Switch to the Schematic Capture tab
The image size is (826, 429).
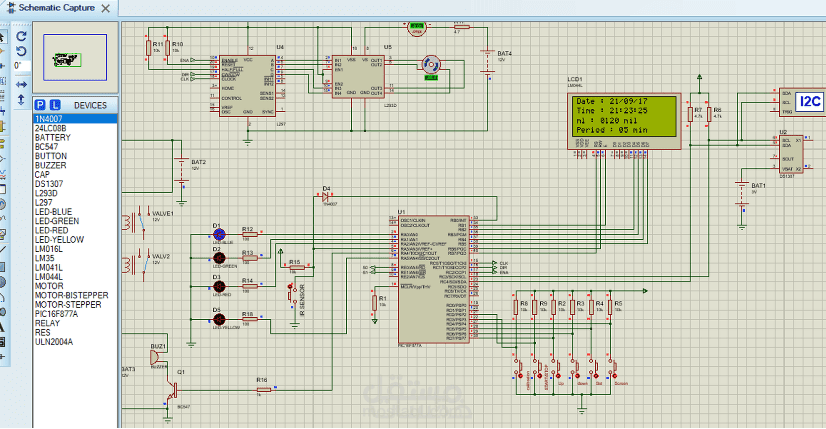coord(57,8)
